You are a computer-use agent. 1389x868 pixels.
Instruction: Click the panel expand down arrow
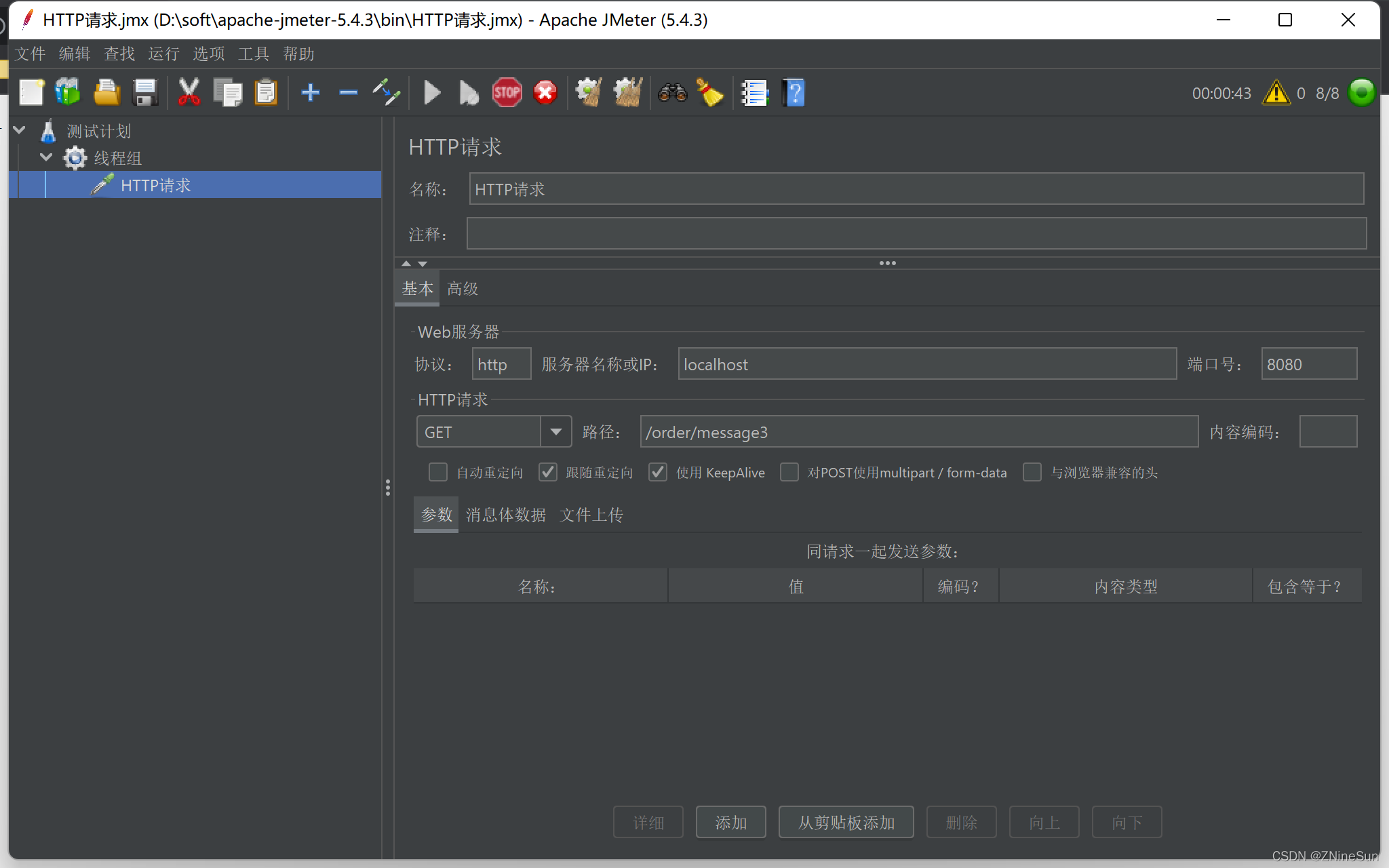[423, 263]
